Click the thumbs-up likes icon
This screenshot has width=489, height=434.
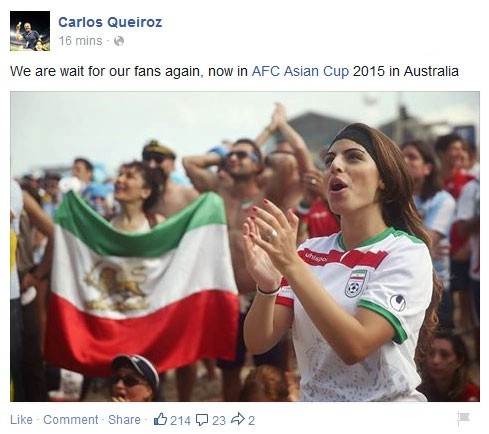pyautogui.click(x=160, y=419)
